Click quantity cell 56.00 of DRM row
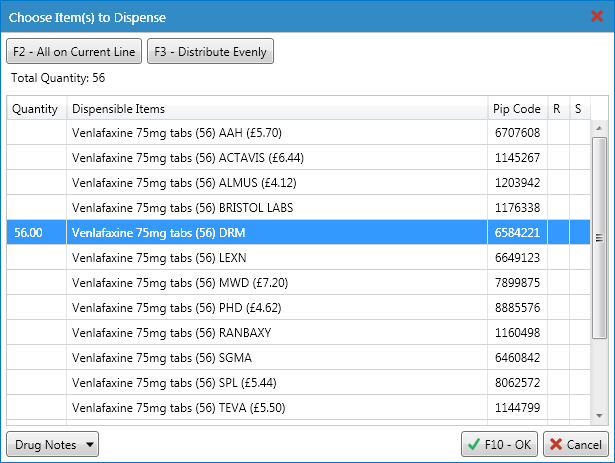This screenshot has height=463, width=615. coord(36,233)
